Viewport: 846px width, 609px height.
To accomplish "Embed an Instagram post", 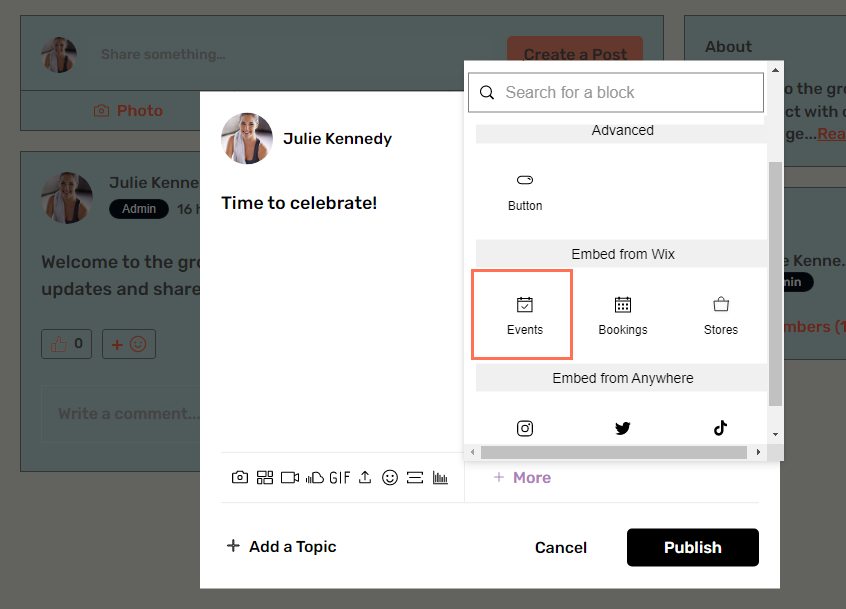I will coord(524,428).
